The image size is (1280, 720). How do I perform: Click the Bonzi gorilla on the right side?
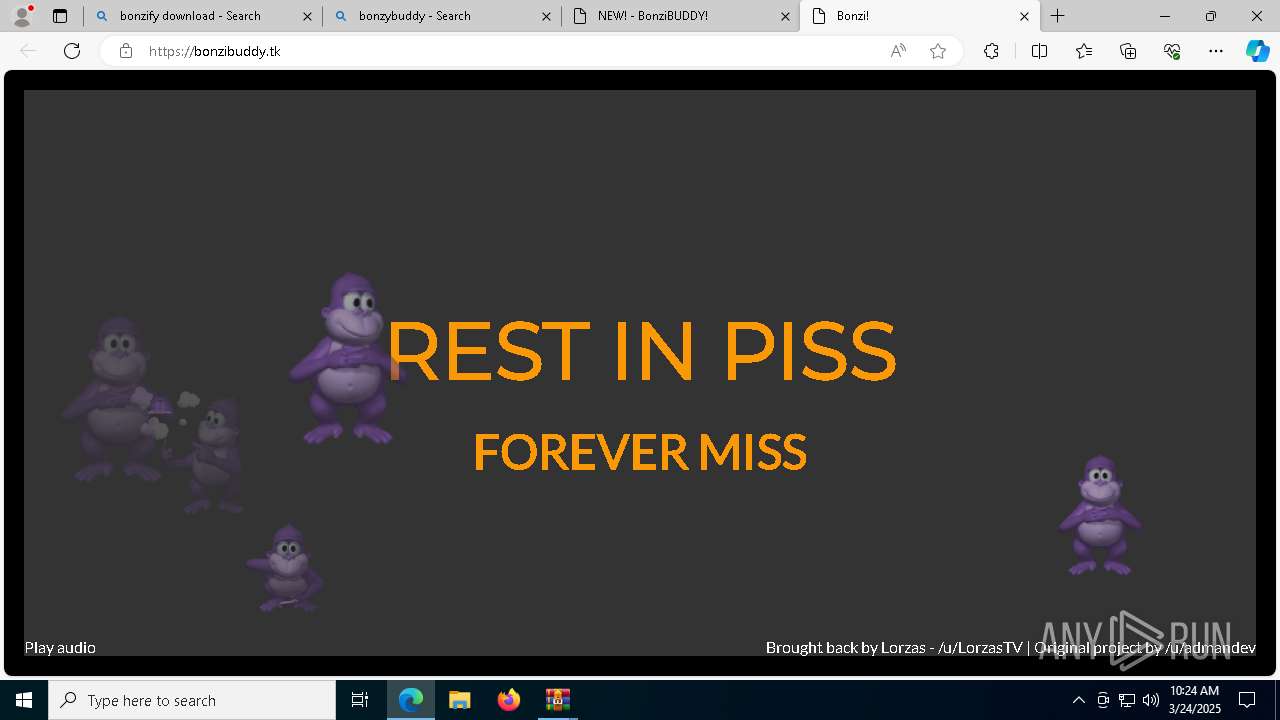(1099, 515)
